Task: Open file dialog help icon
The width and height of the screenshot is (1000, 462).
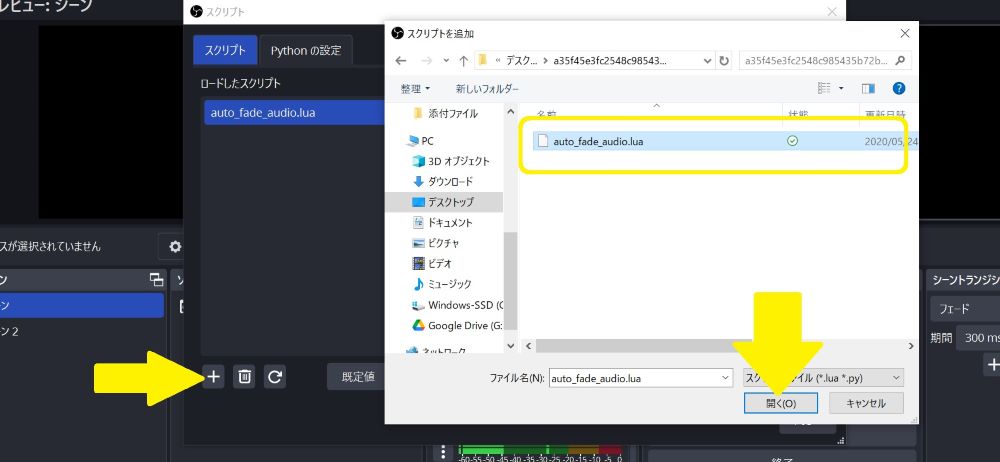Action: click(899, 88)
